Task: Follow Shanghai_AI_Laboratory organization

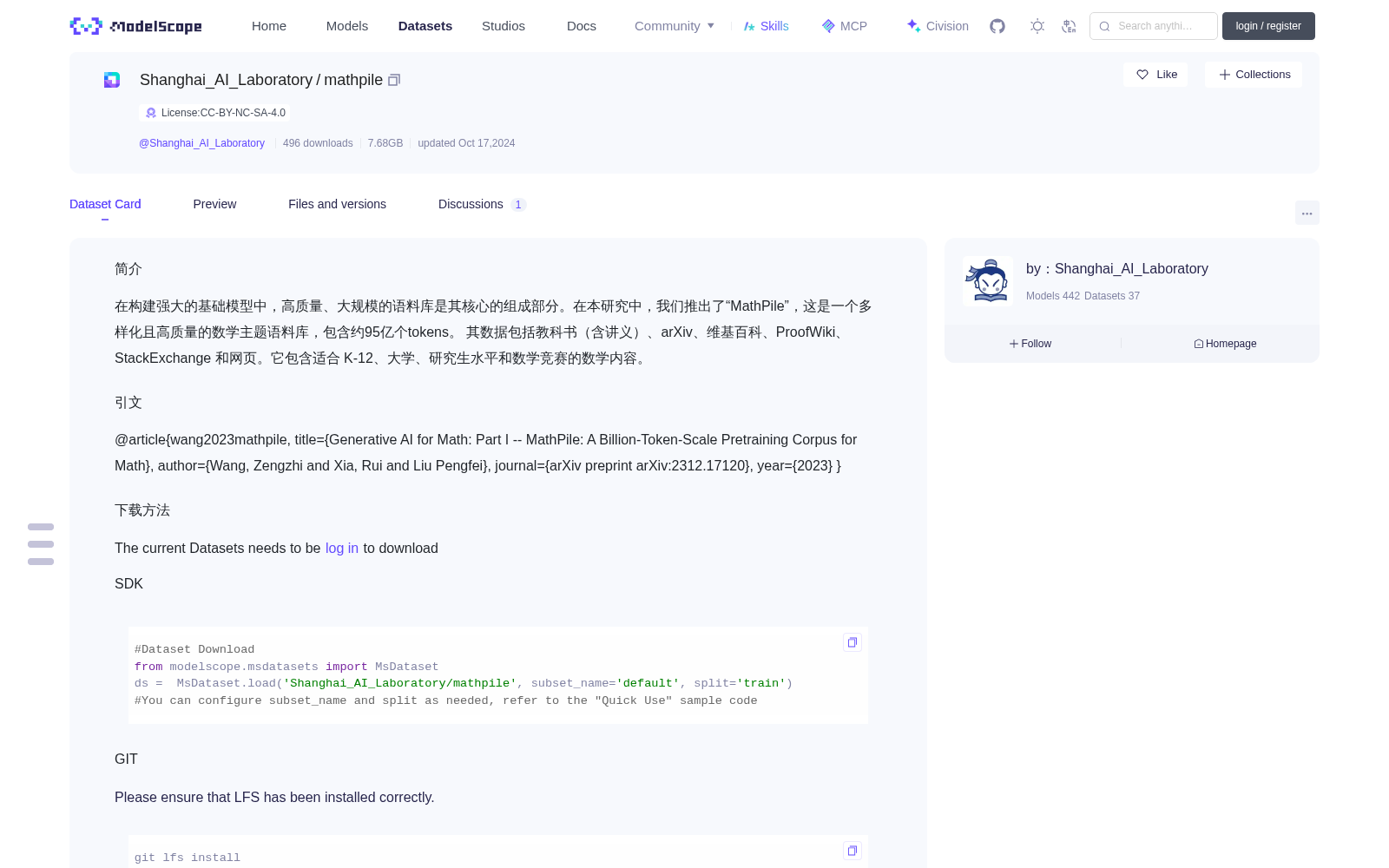Action: coord(1030,344)
